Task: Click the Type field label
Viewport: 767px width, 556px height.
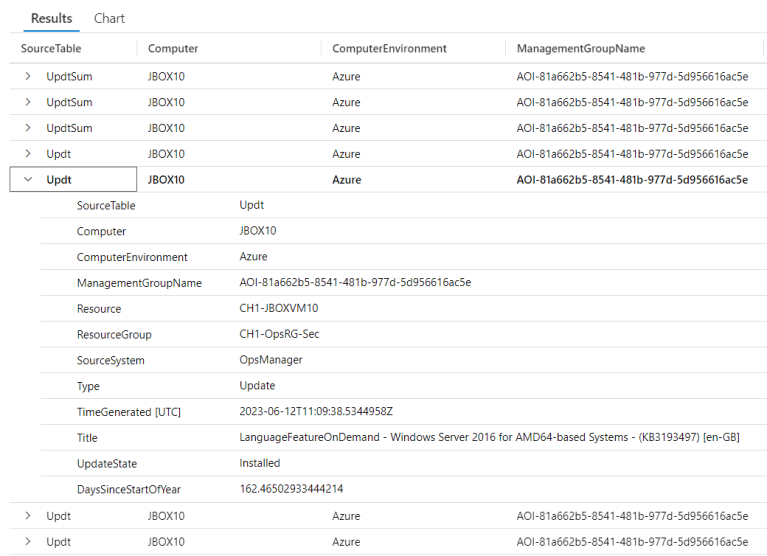Action: [x=88, y=386]
